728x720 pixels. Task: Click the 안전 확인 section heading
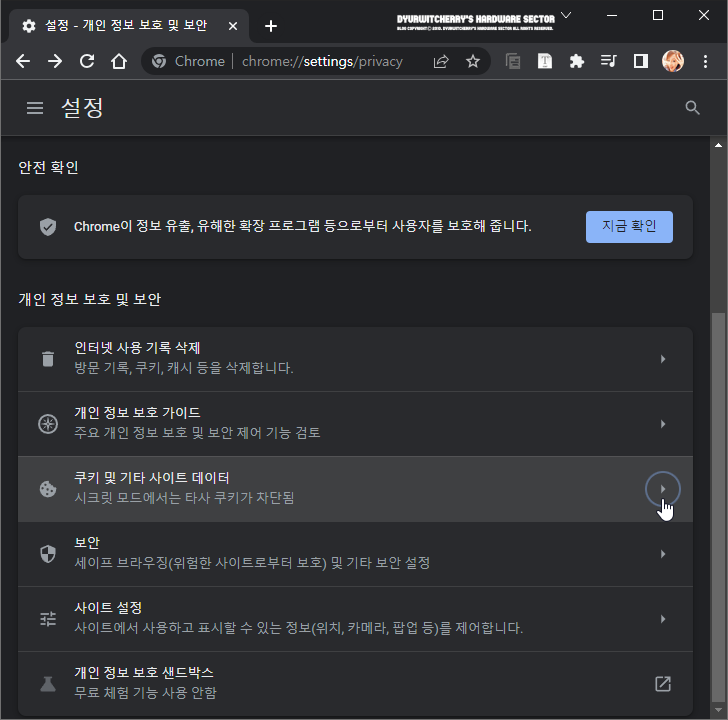point(48,167)
